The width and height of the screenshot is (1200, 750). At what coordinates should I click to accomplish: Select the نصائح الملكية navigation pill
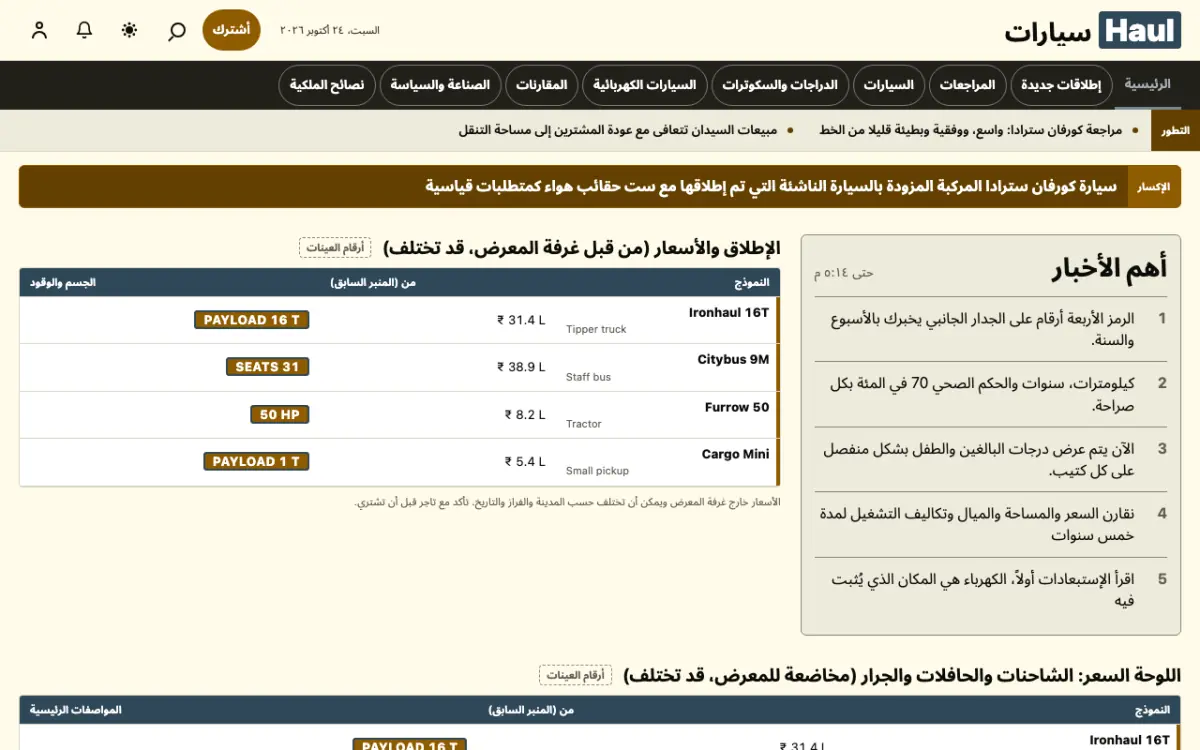(327, 85)
